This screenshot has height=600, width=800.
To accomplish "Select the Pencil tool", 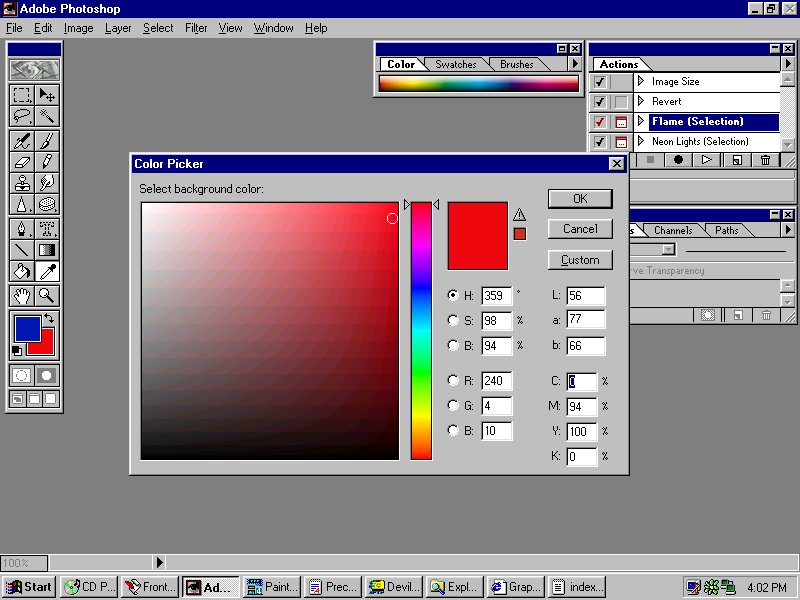I will (x=47, y=162).
